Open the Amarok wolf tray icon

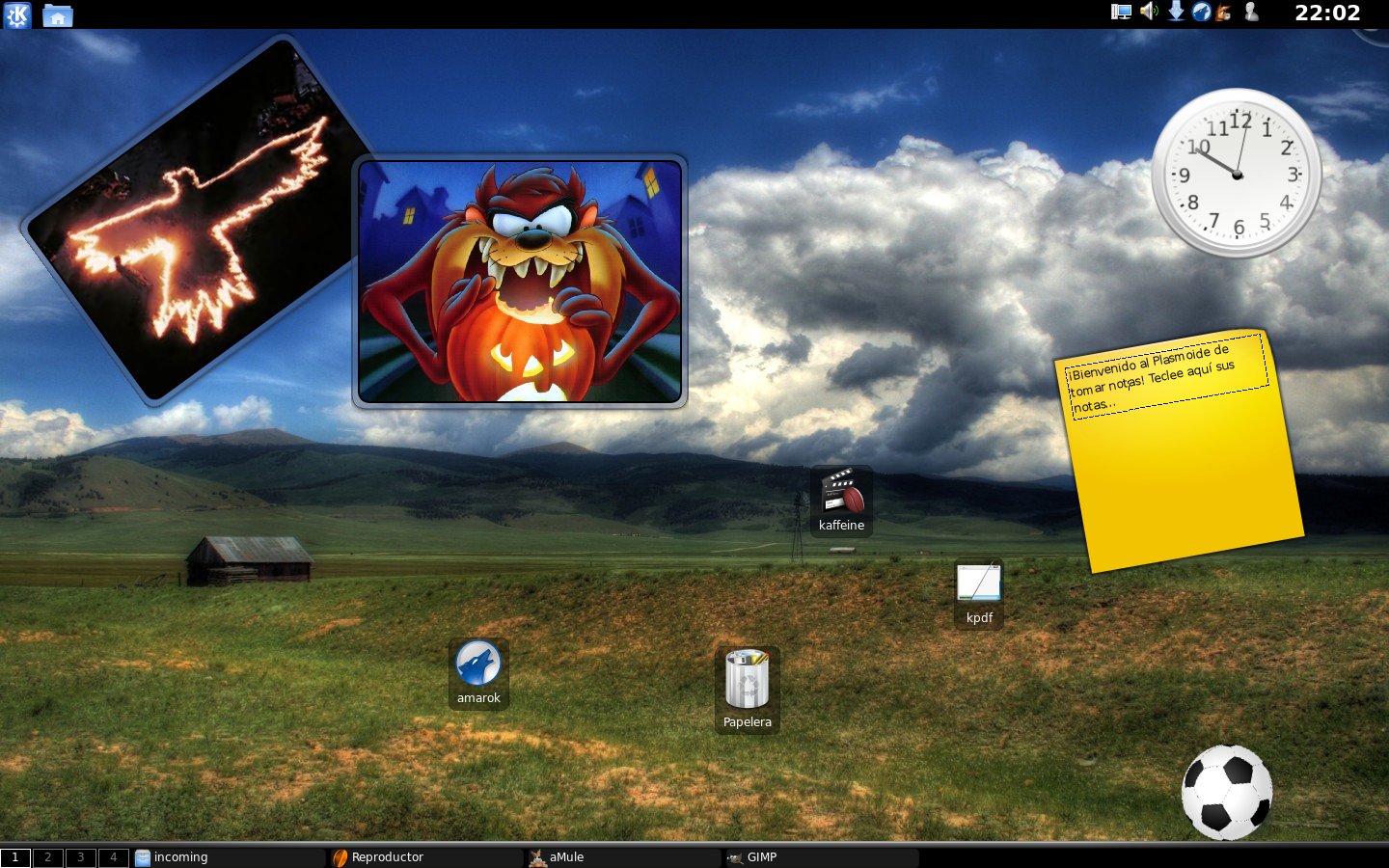point(1201,12)
